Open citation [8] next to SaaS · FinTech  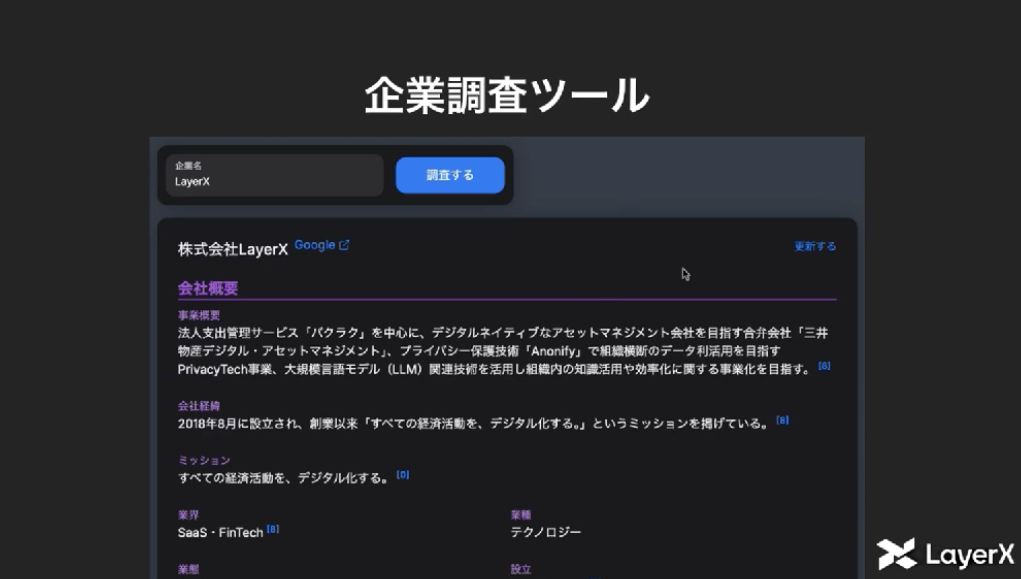coord(273,529)
